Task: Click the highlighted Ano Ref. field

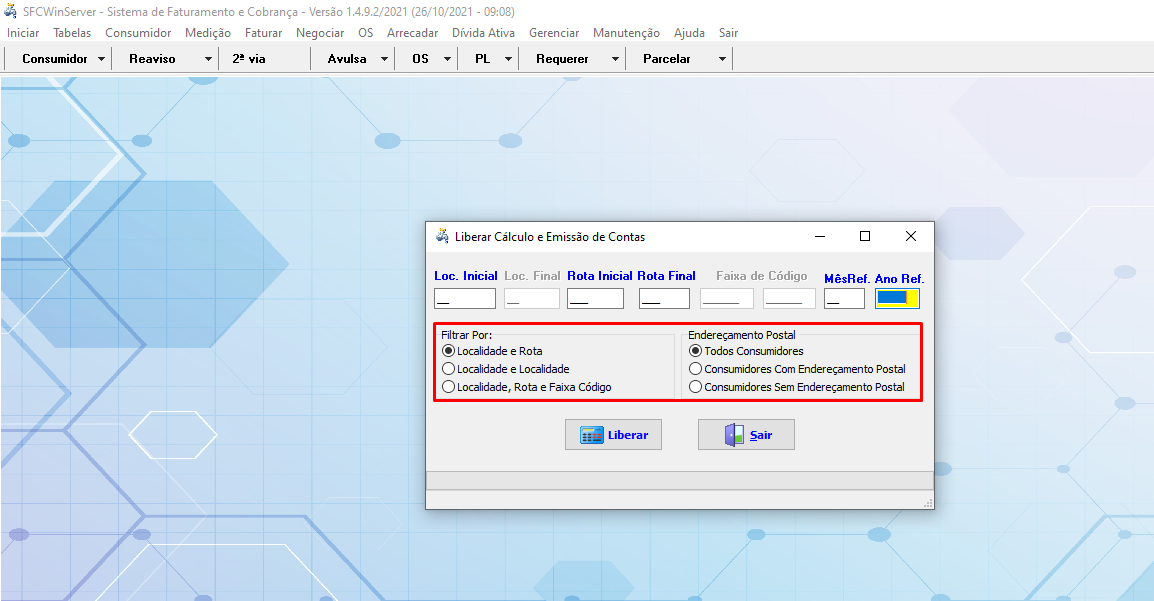Action: tap(897, 298)
